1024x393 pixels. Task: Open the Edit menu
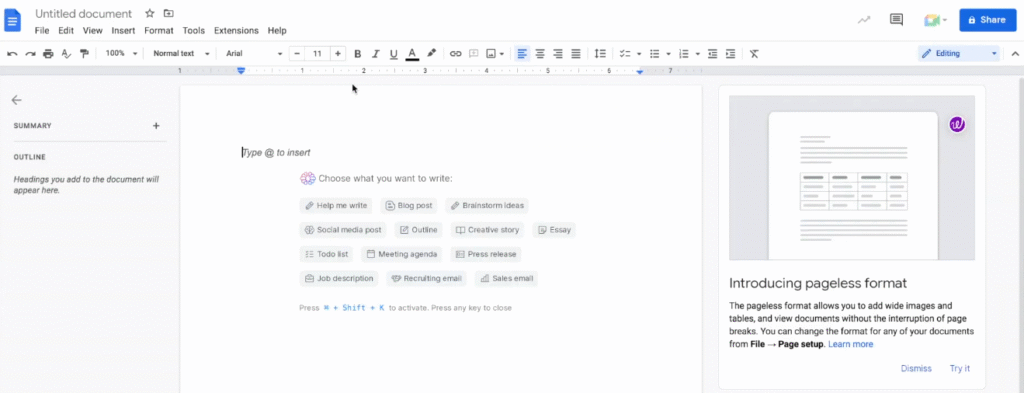point(65,31)
